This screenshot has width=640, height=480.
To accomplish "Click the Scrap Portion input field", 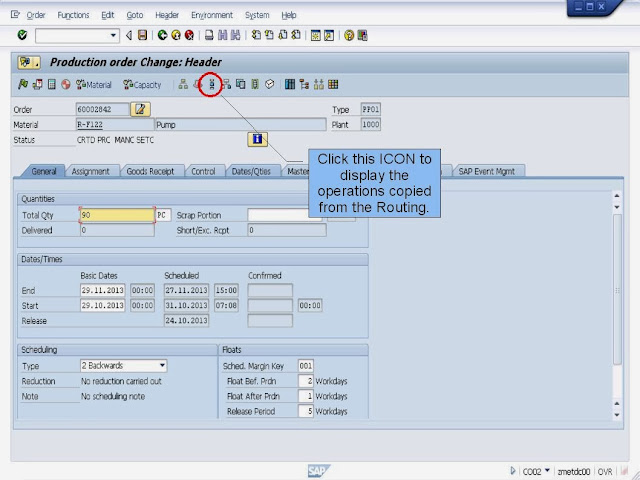I will tap(284, 215).
